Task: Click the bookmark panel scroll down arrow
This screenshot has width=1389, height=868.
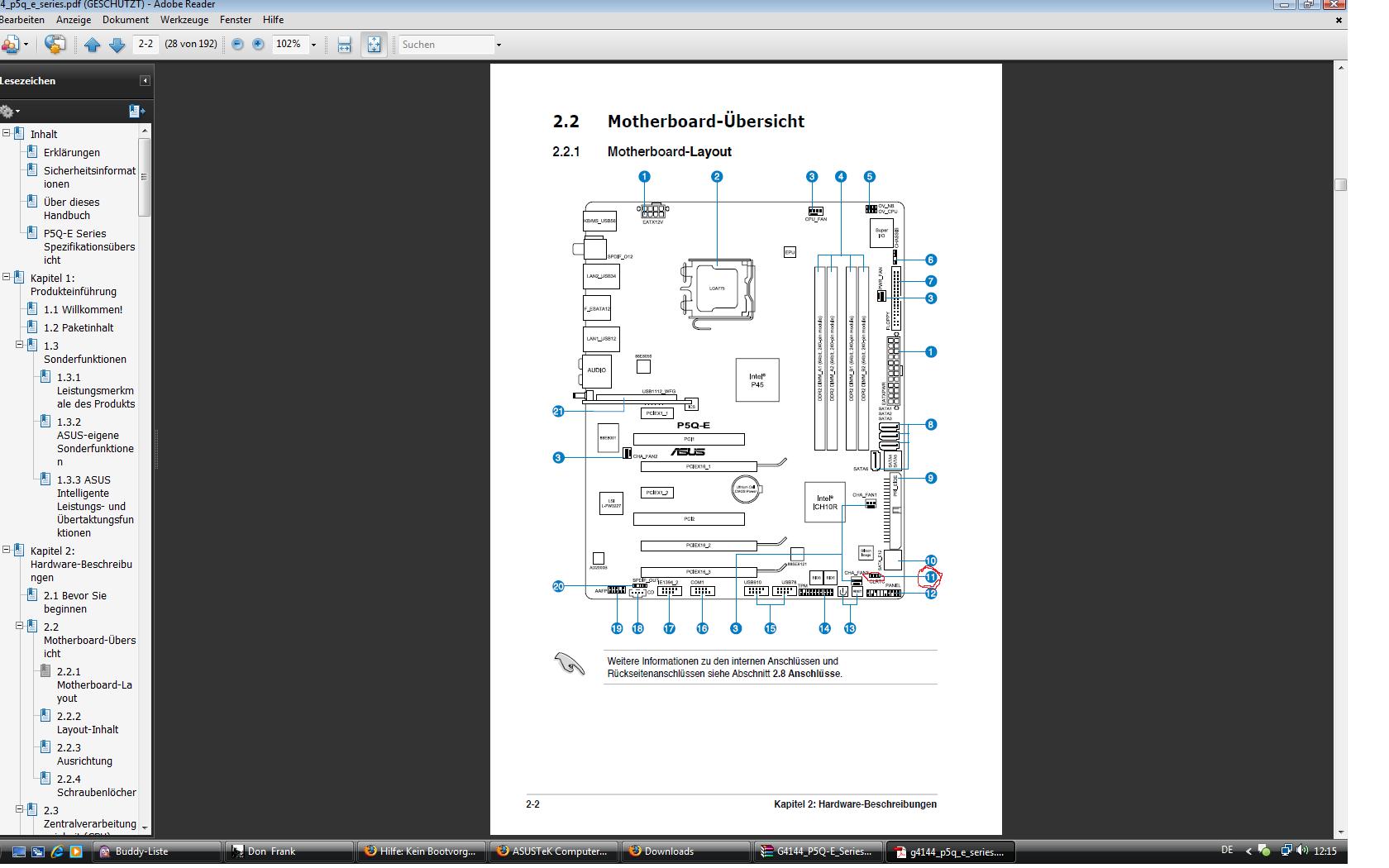Action: 145,827
